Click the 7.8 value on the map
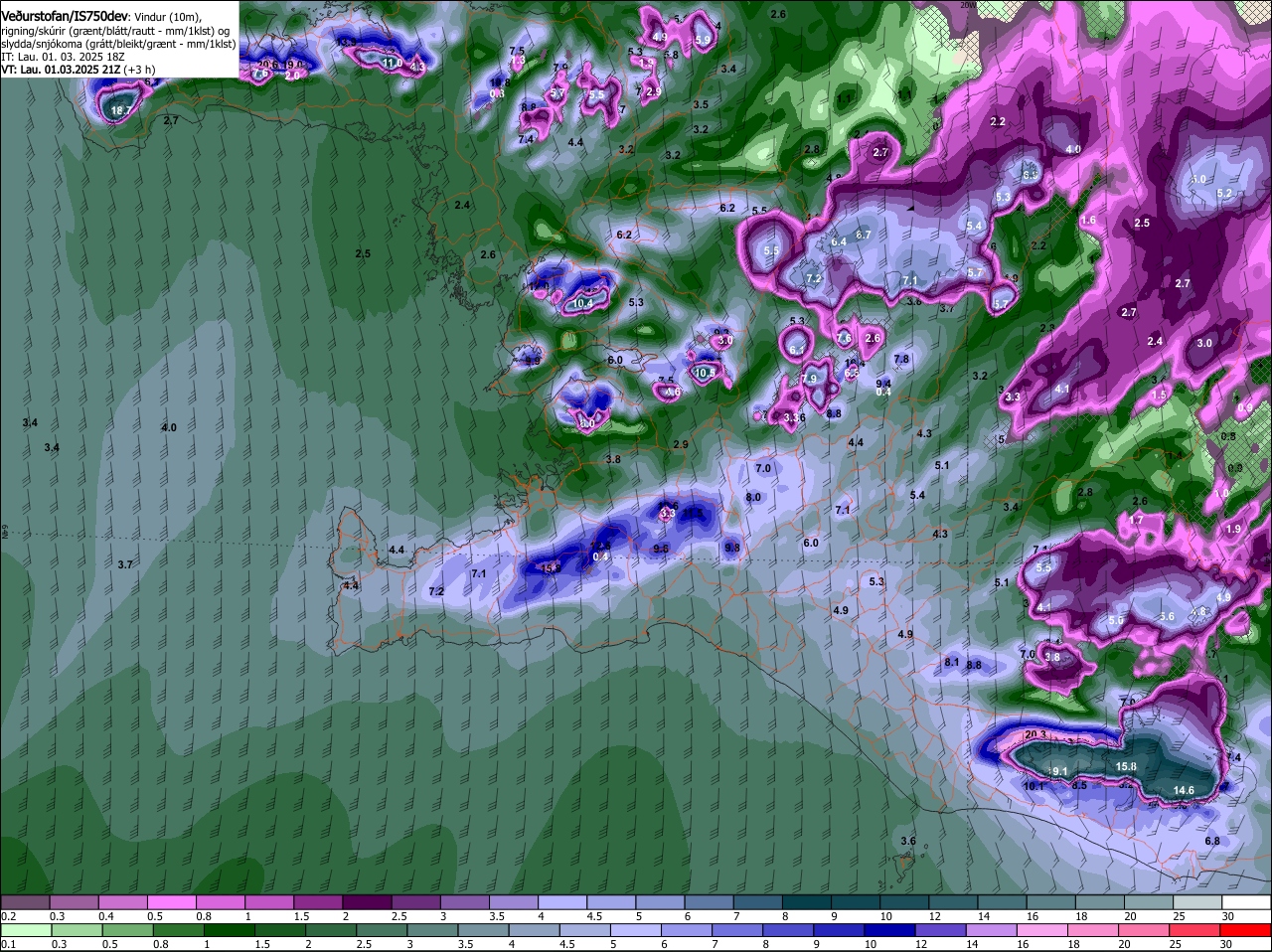Screen dimensions: 1272x952 pyautogui.click(x=901, y=359)
